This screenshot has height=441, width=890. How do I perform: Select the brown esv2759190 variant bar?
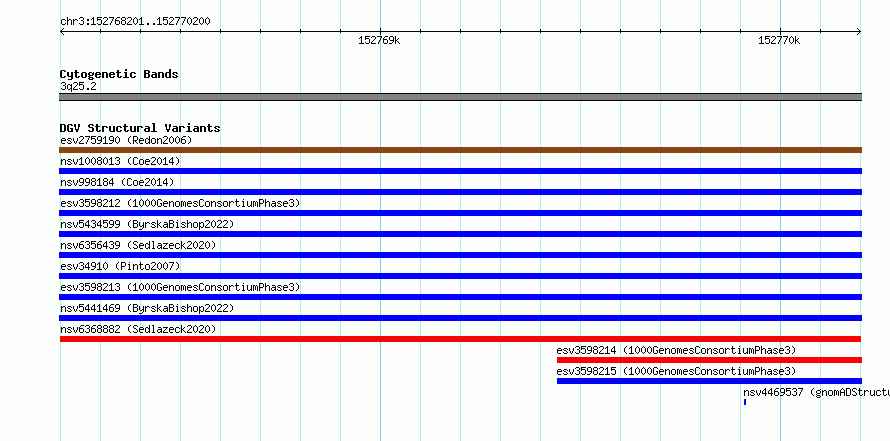click(x=460, y=150)
